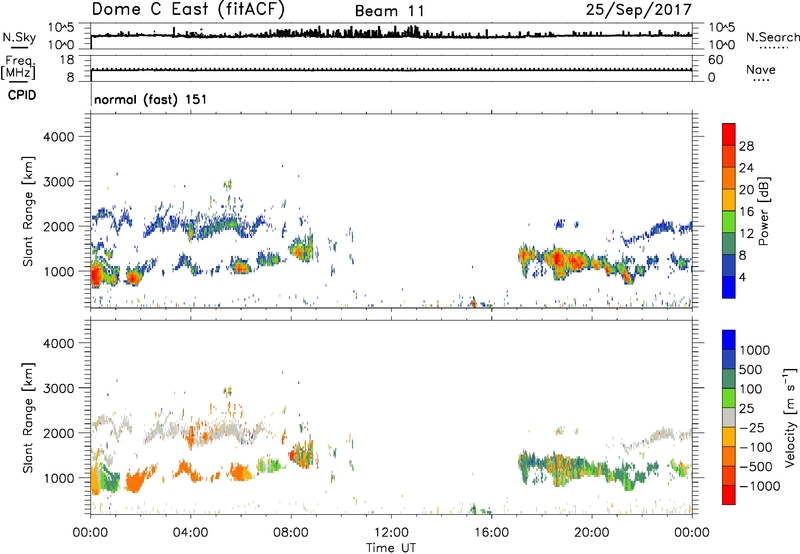Select the 'Beam 11' header label
The width and height of the screenshot is (800, 554).
click(389, 11)
